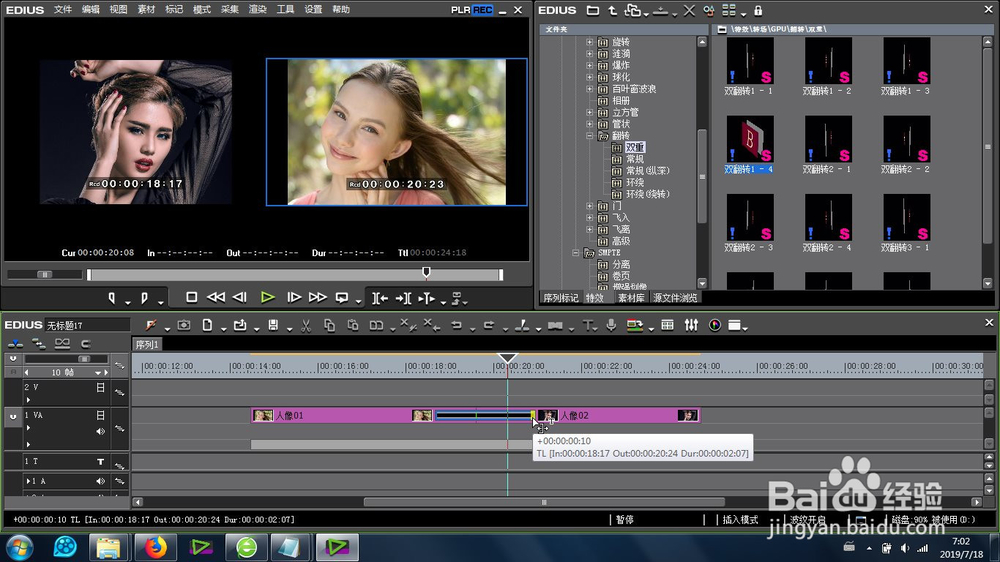Mute audio on track 1 VA
The width and height of the screenshot is (1000, 562).
(100, 431)
